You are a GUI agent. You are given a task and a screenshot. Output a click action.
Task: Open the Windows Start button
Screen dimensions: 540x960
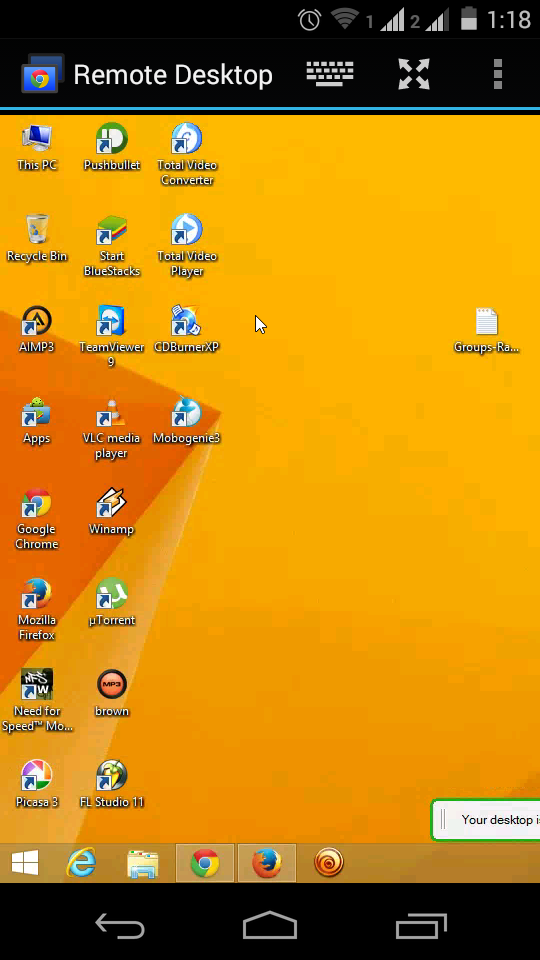pyautogui.click(x=25, y=863)
